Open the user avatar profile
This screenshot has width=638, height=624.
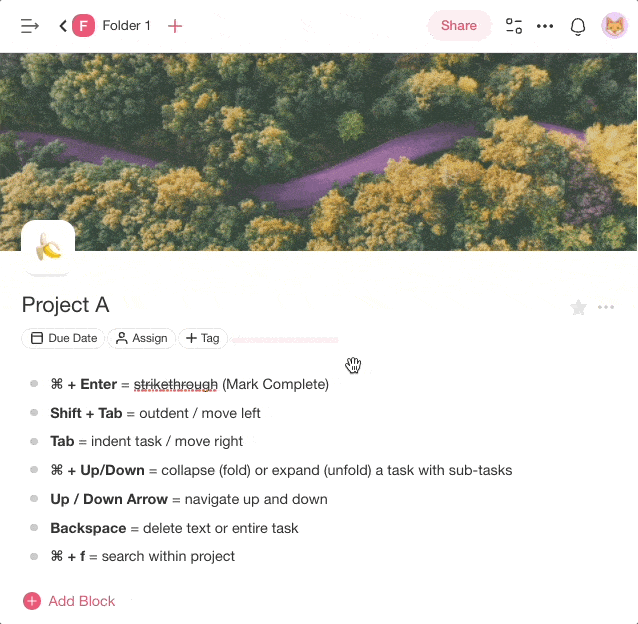[614, 26]
